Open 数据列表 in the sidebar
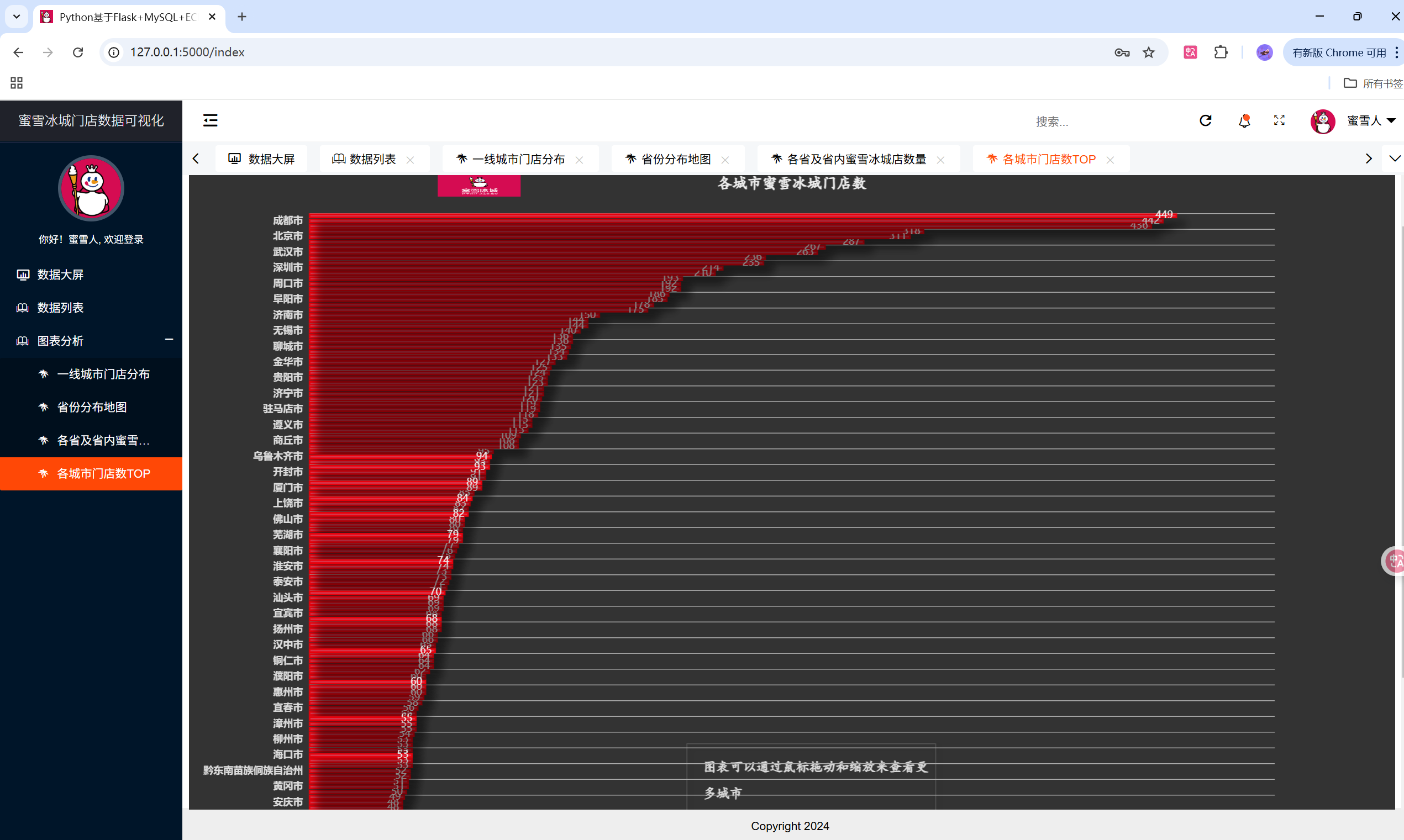This screenshot has height=840, width=1404. click(x=61, y=308)
